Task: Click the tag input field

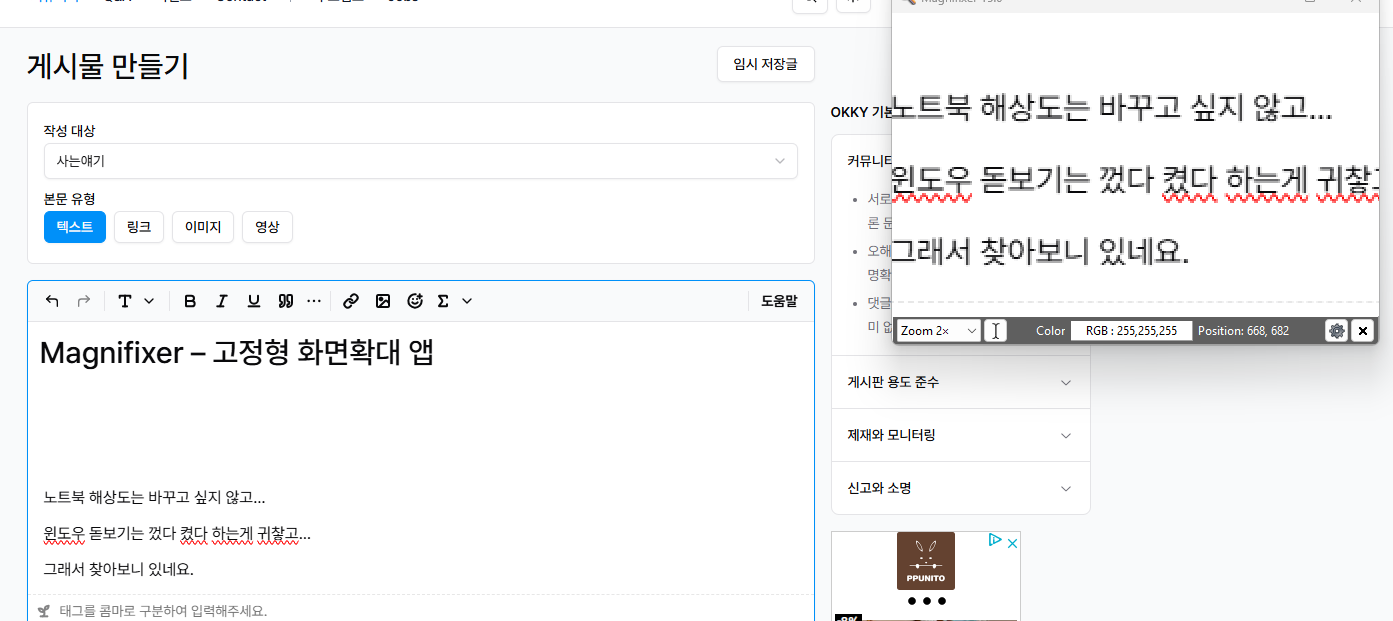Action: point(420,610)
